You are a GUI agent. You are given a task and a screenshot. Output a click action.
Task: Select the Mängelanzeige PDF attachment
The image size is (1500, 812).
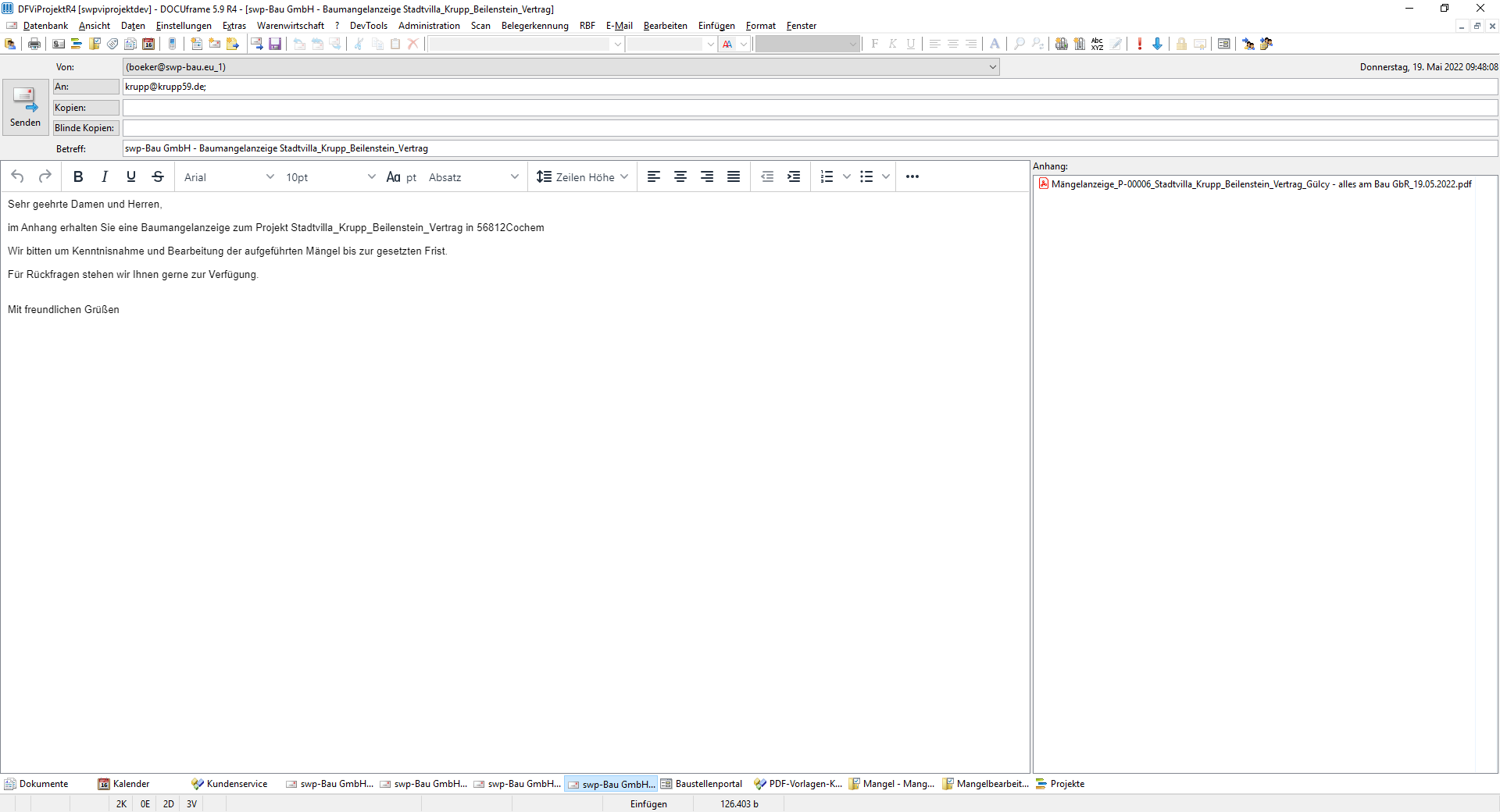pyautogui.click(x=1255, y=184)
